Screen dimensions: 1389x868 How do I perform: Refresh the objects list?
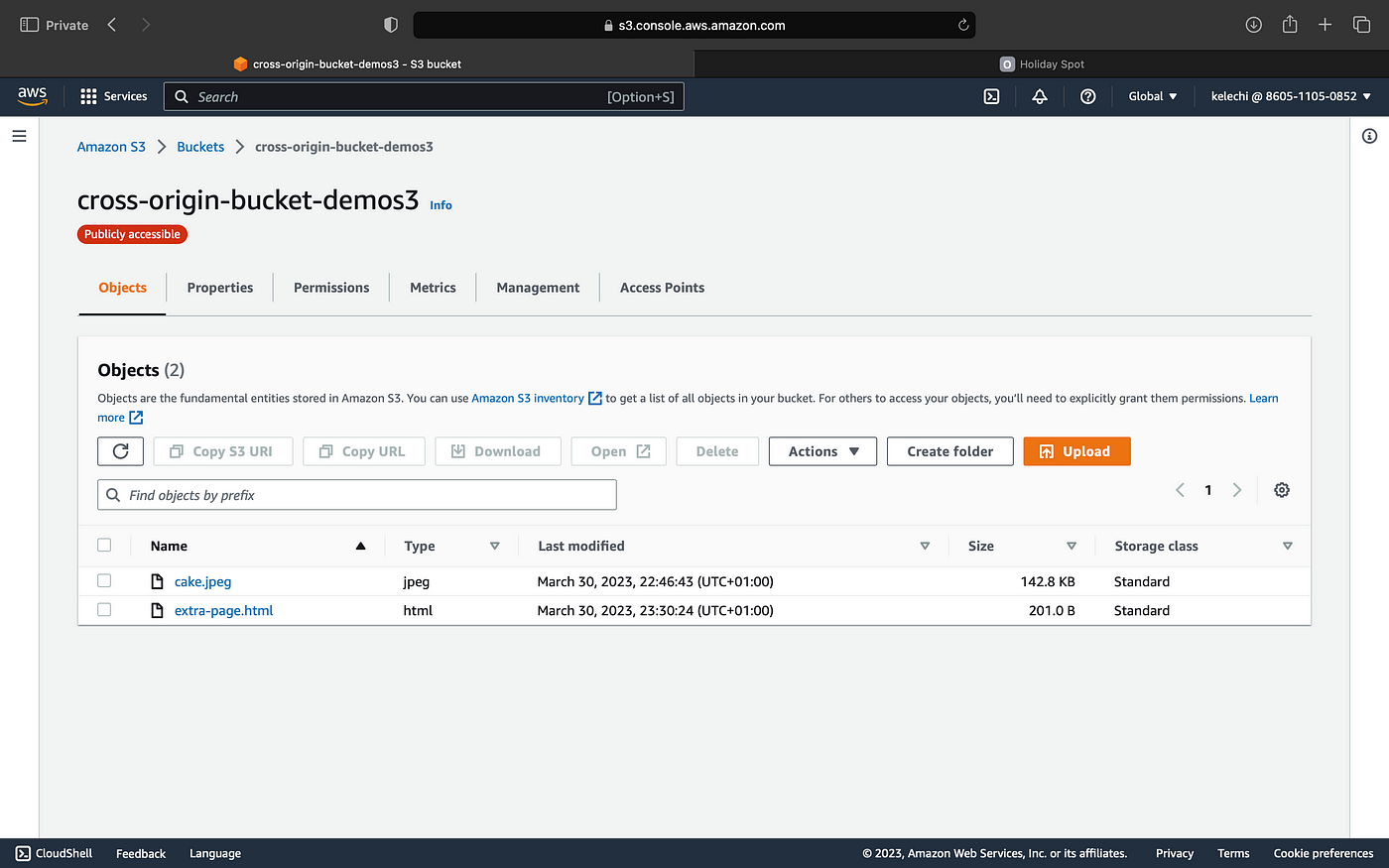(121, 451)
